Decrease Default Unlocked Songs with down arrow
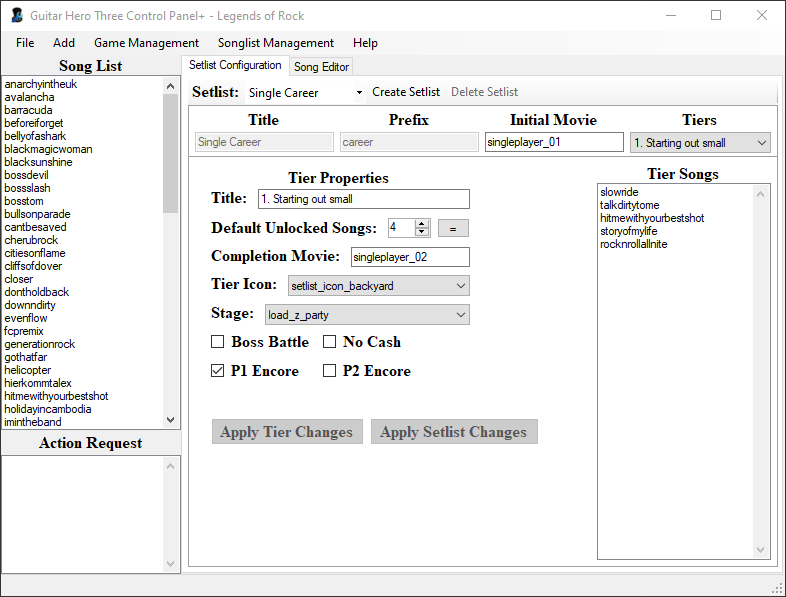Image resolution: width=786 pixels, height=597 pixels. 422,233
